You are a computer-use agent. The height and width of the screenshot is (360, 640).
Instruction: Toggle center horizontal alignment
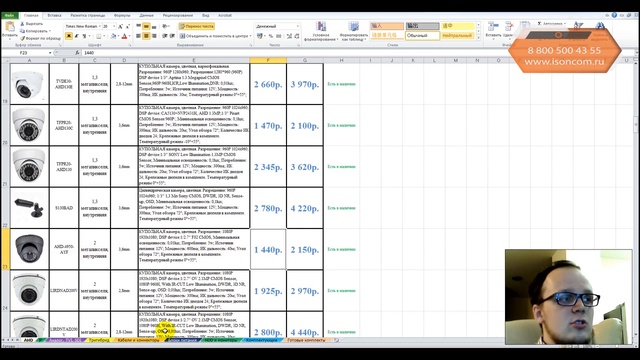[x=146, y=36]
